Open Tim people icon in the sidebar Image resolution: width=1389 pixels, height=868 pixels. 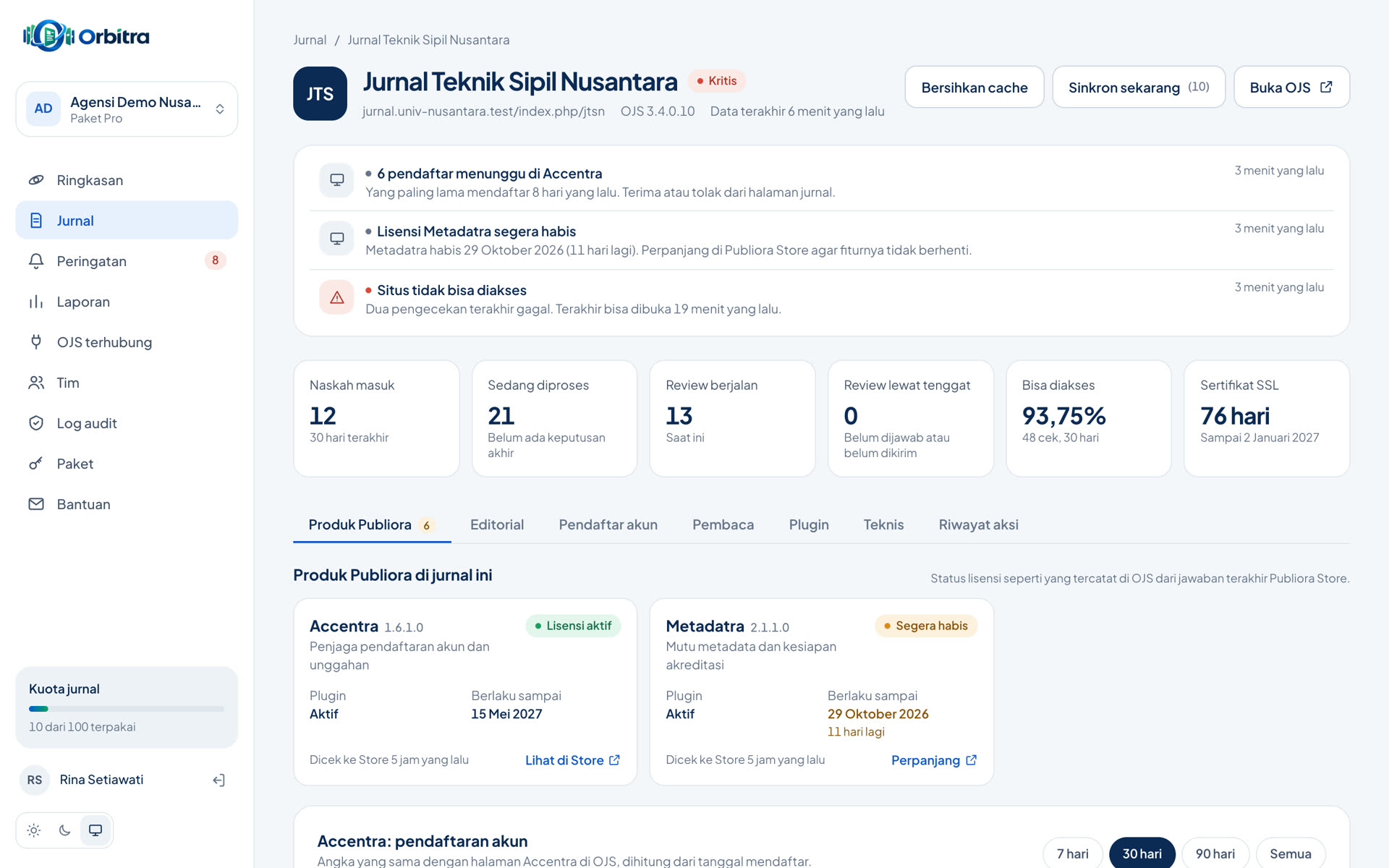click(36, 383)
